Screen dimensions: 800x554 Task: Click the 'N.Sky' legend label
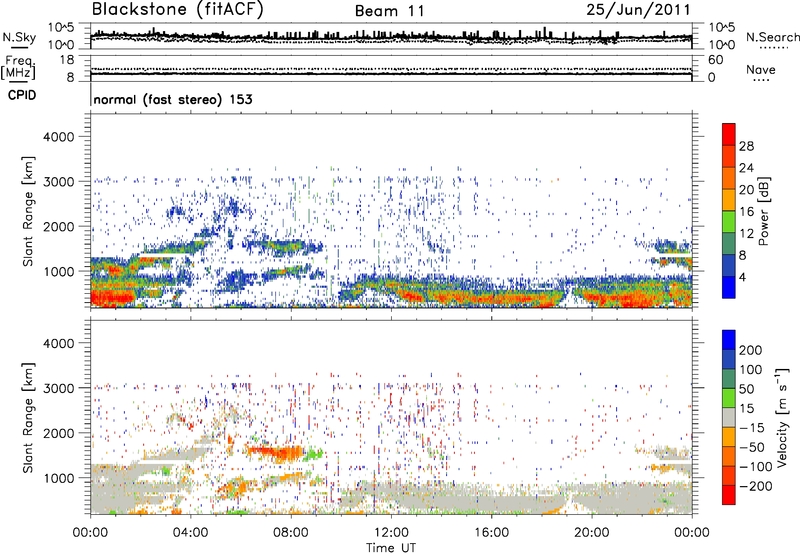(19, 37)
